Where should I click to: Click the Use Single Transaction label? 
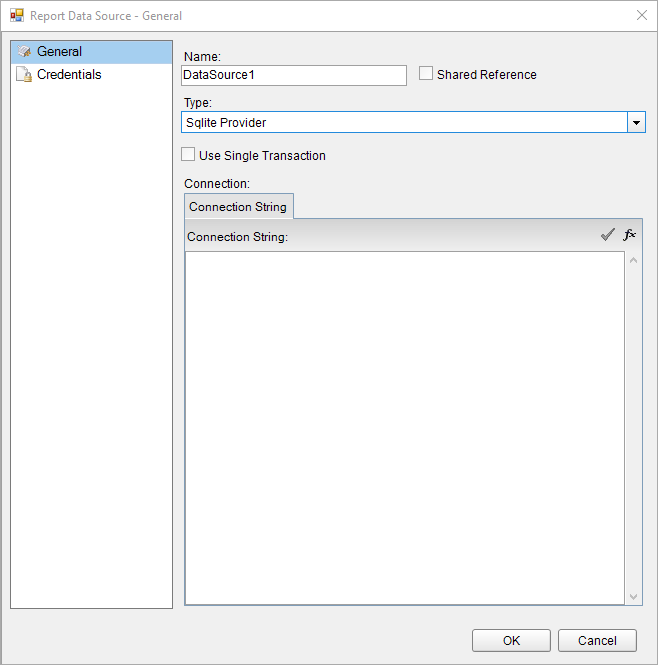click(x=262, y=156)
